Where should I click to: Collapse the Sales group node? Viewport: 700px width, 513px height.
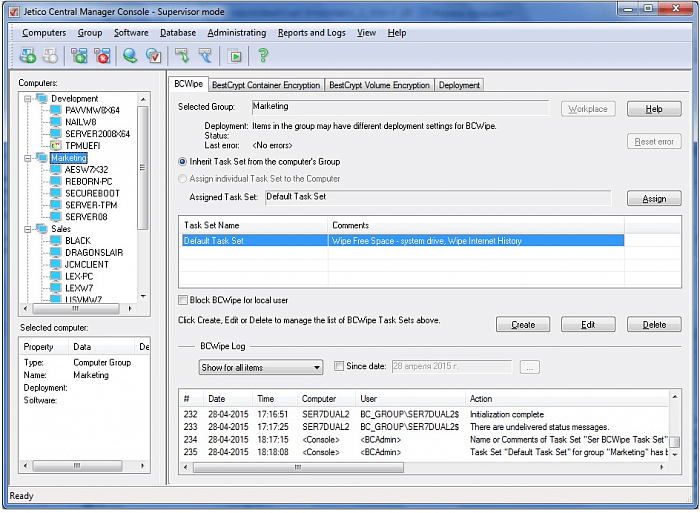(x=28, y=229)
